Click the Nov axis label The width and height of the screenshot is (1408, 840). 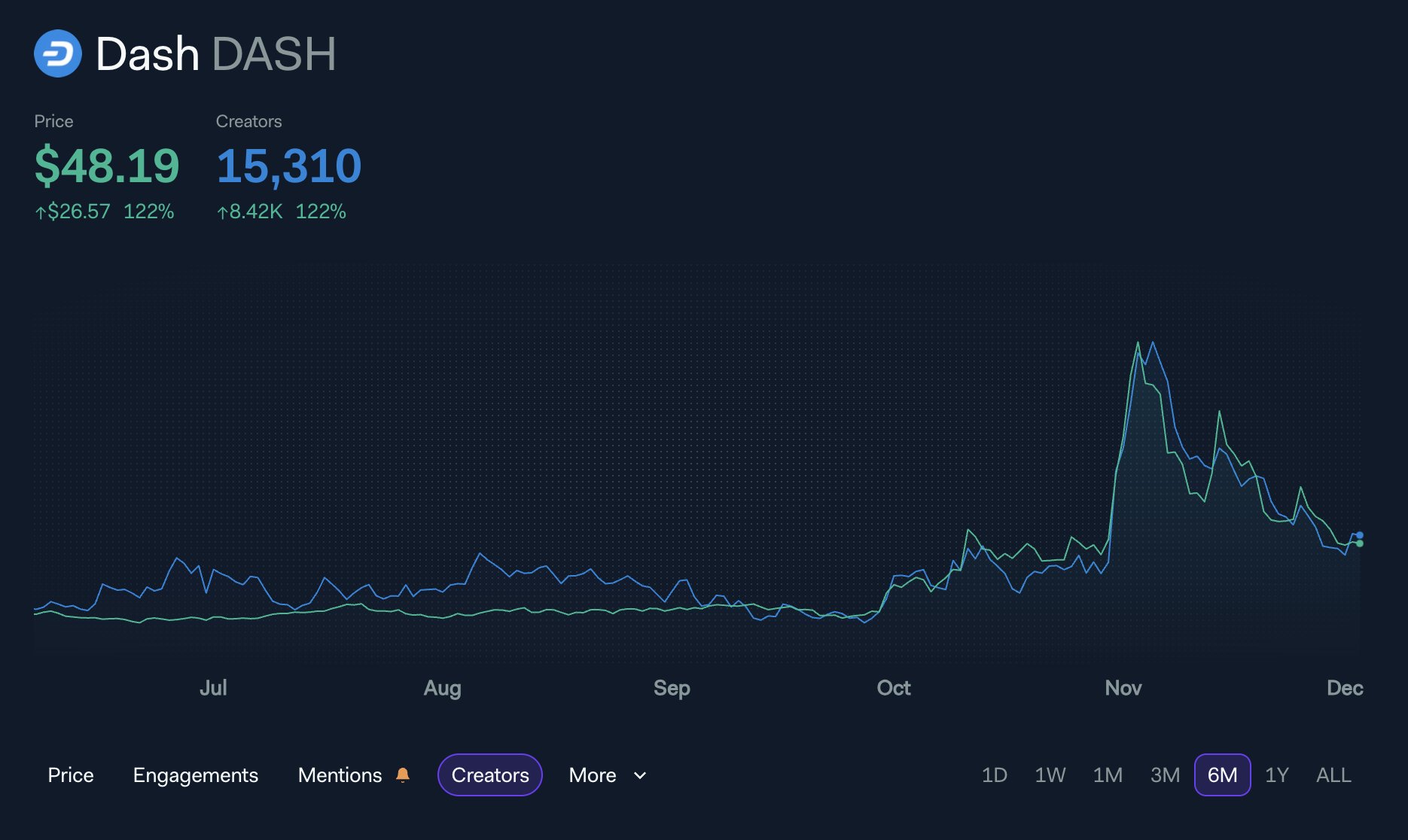click(1123, 687)
